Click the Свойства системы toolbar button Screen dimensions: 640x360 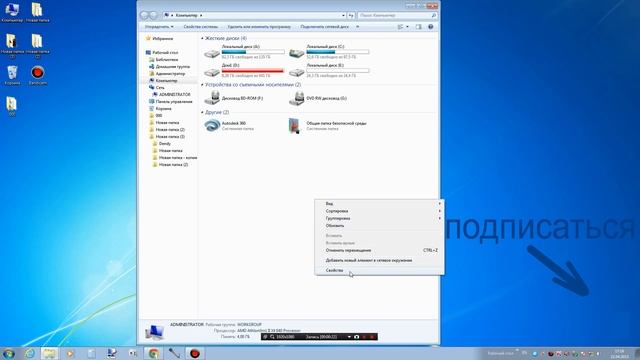[x=200, y=27]
